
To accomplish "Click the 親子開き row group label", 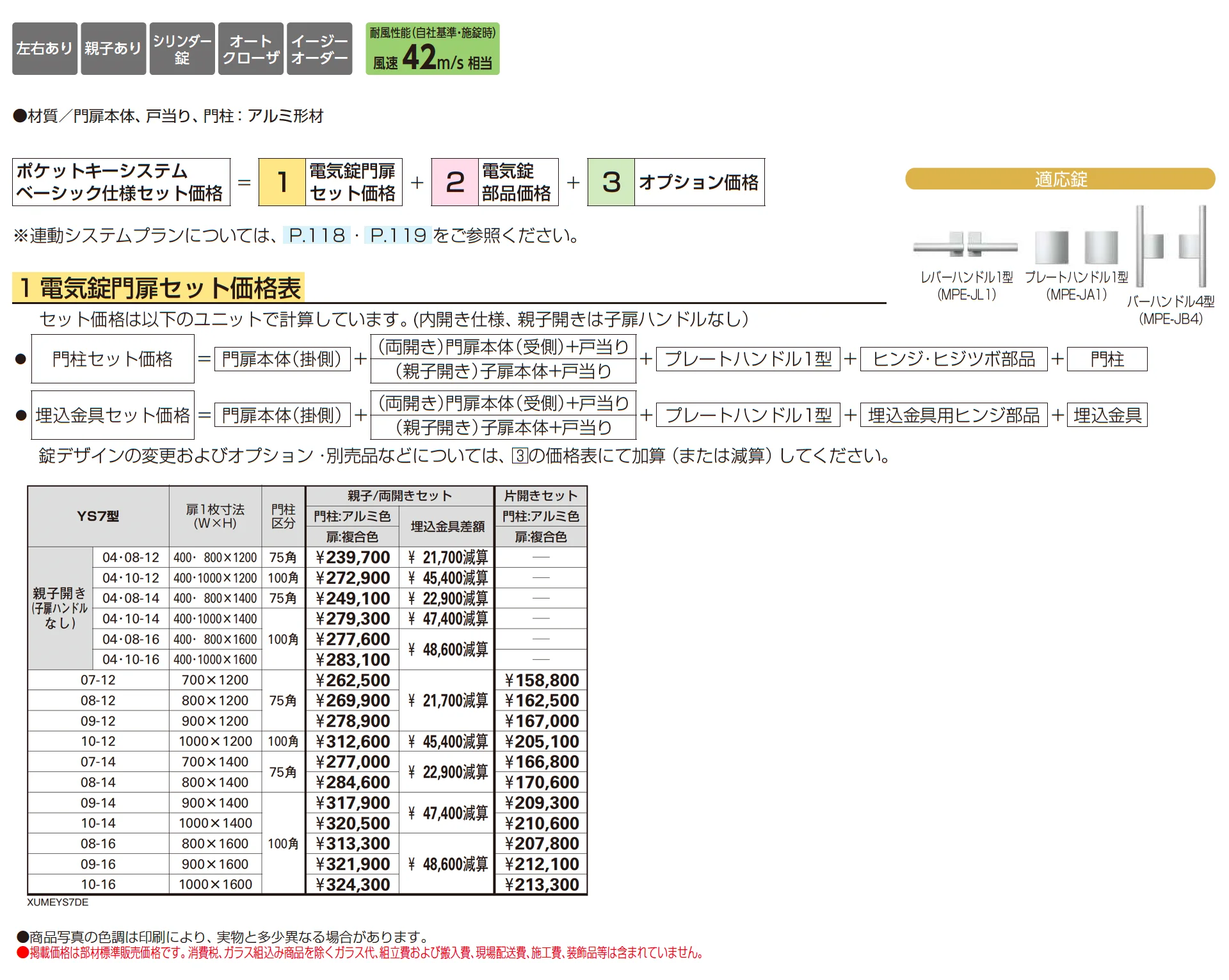I will coord(60,608).
